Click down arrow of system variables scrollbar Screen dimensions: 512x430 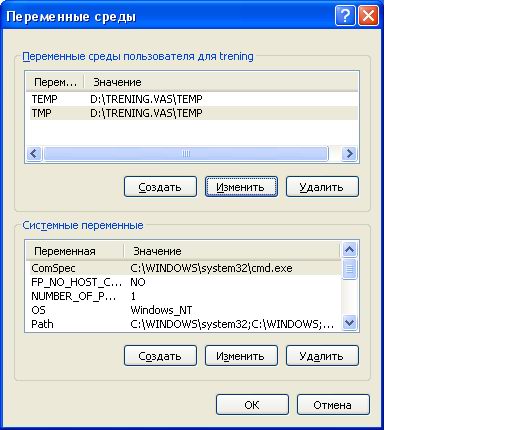pyautogui.click(x=349, y=323)
